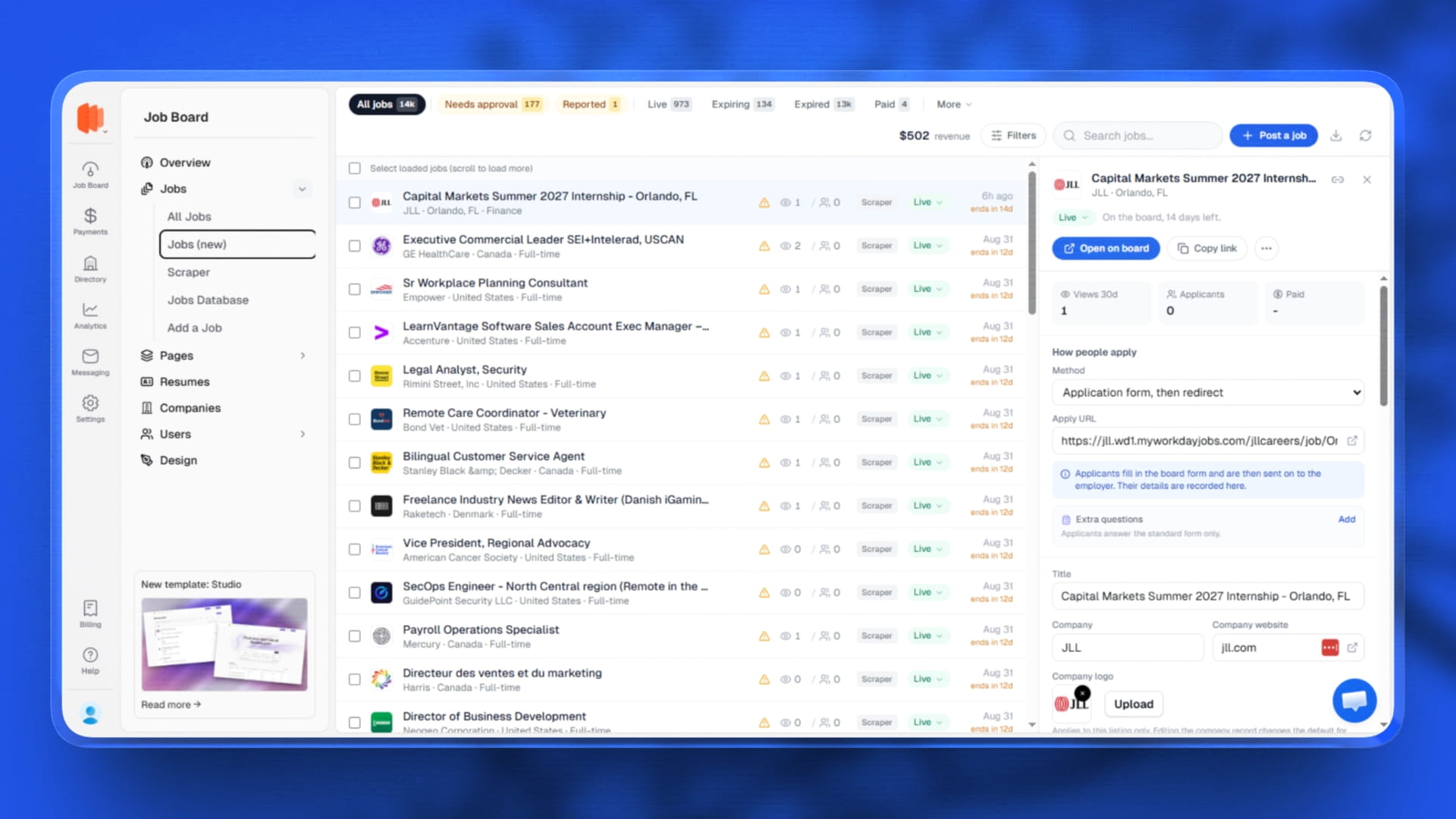Open Apply URL in external tab
Image resolution: width=1456 pixels, height=819 pixels.
point(1352,441)
